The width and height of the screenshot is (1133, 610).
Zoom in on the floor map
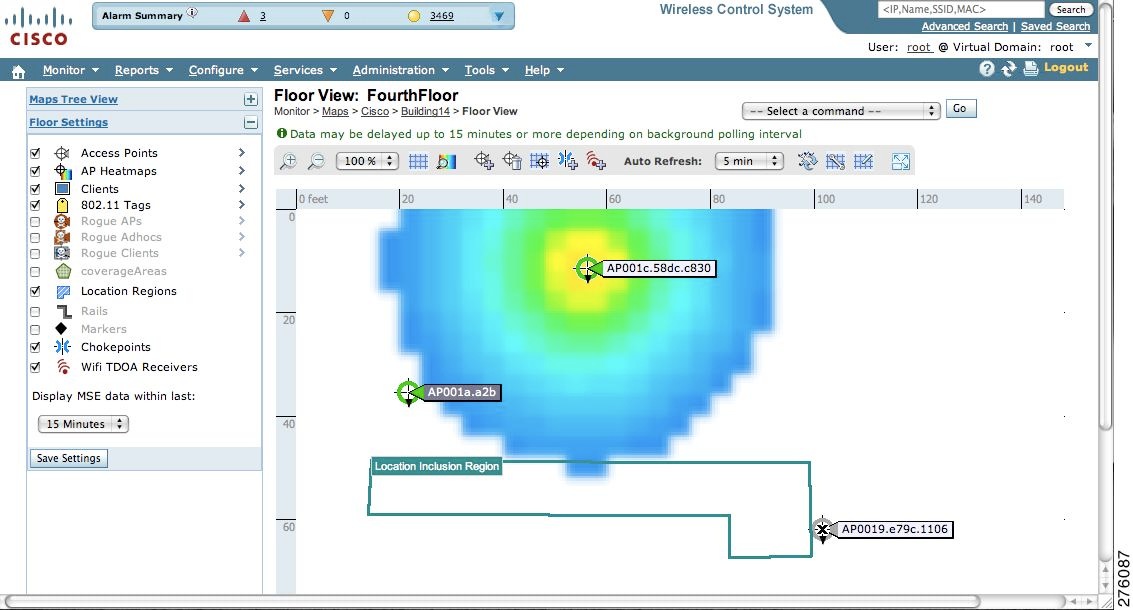click(288, 161)
